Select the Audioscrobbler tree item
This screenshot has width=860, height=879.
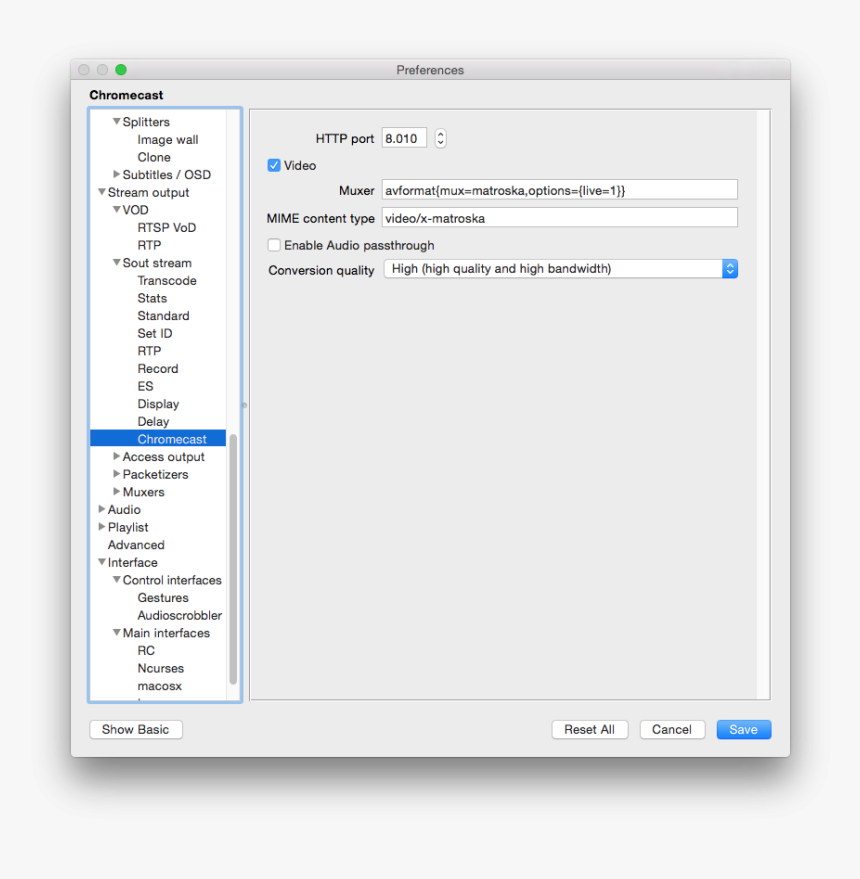(180, 616)
